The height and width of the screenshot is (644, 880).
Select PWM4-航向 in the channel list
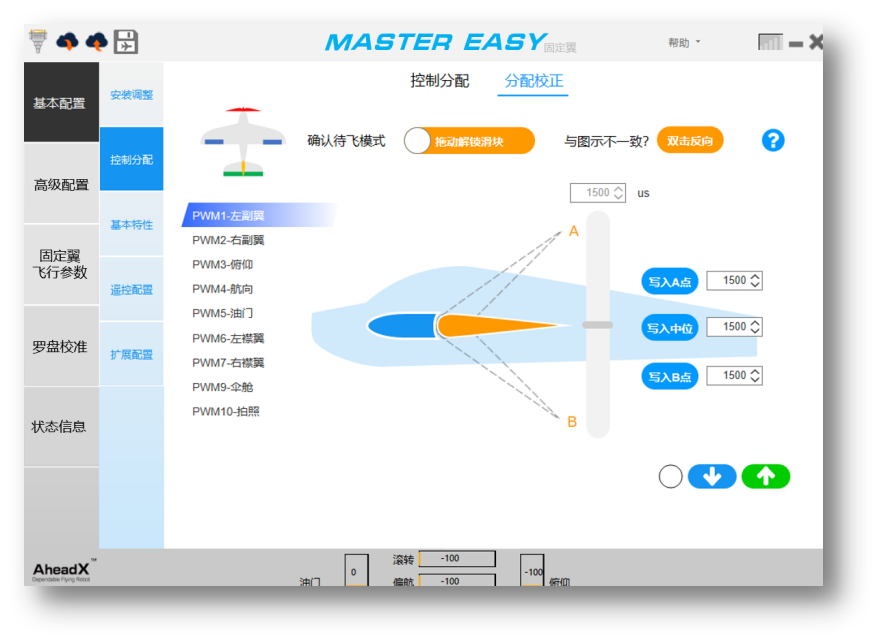pos(223,289)
